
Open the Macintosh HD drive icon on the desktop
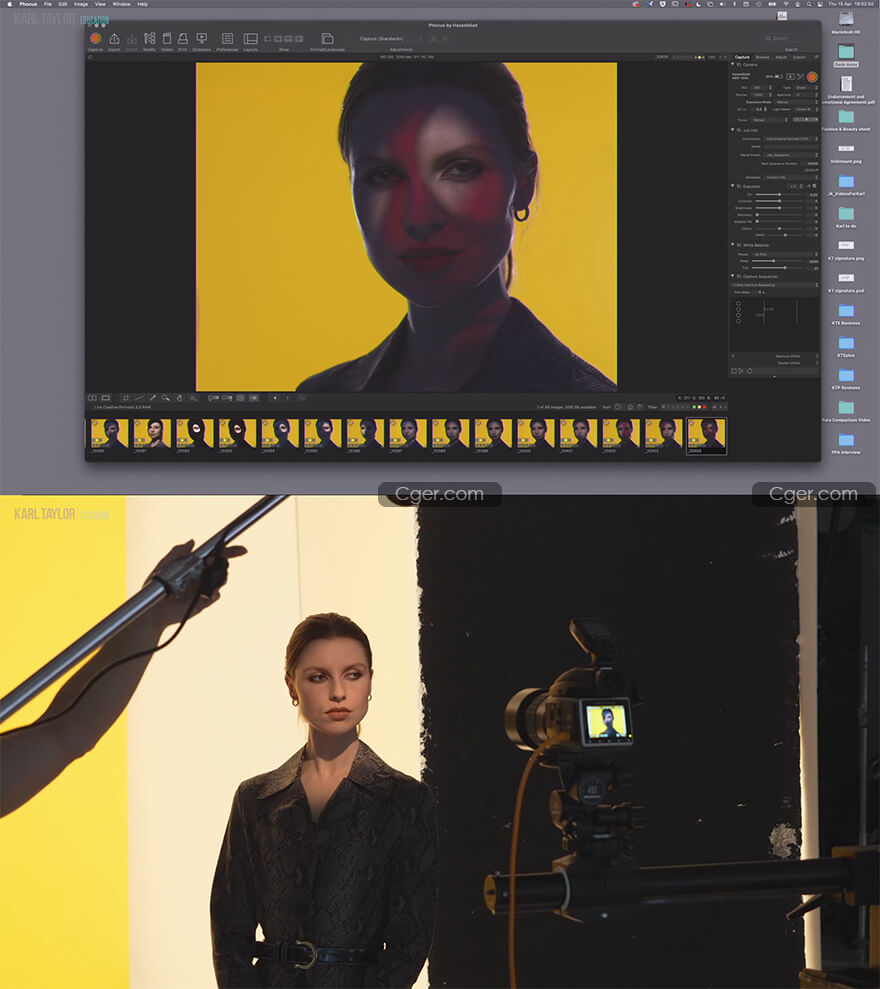click(845, 20)
